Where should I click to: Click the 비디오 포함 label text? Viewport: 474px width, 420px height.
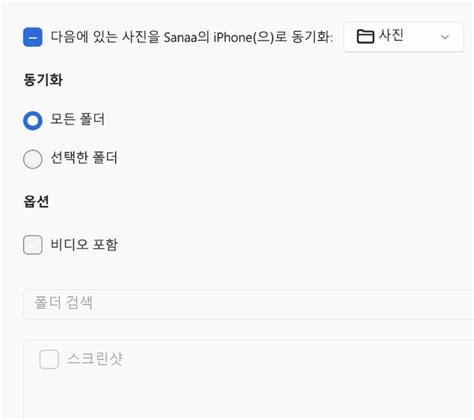coord(84,244)
